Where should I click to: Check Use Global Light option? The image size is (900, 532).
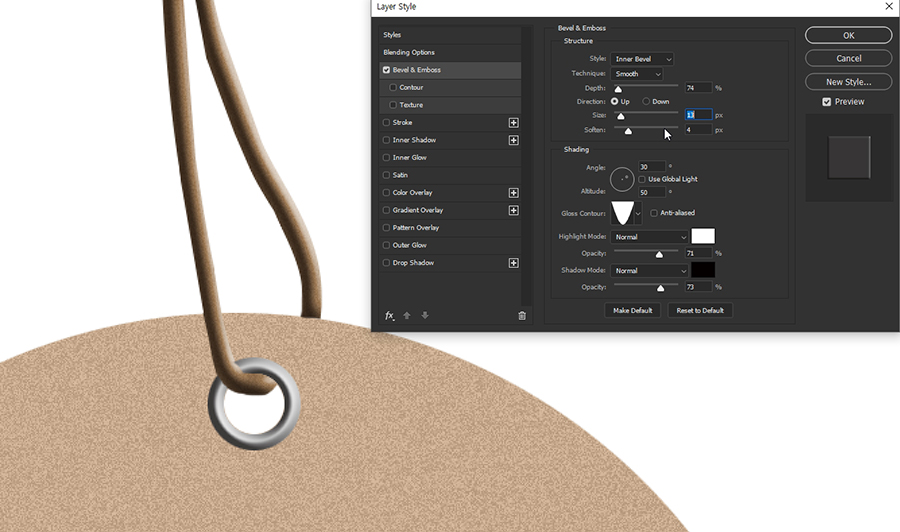[642, 180]
